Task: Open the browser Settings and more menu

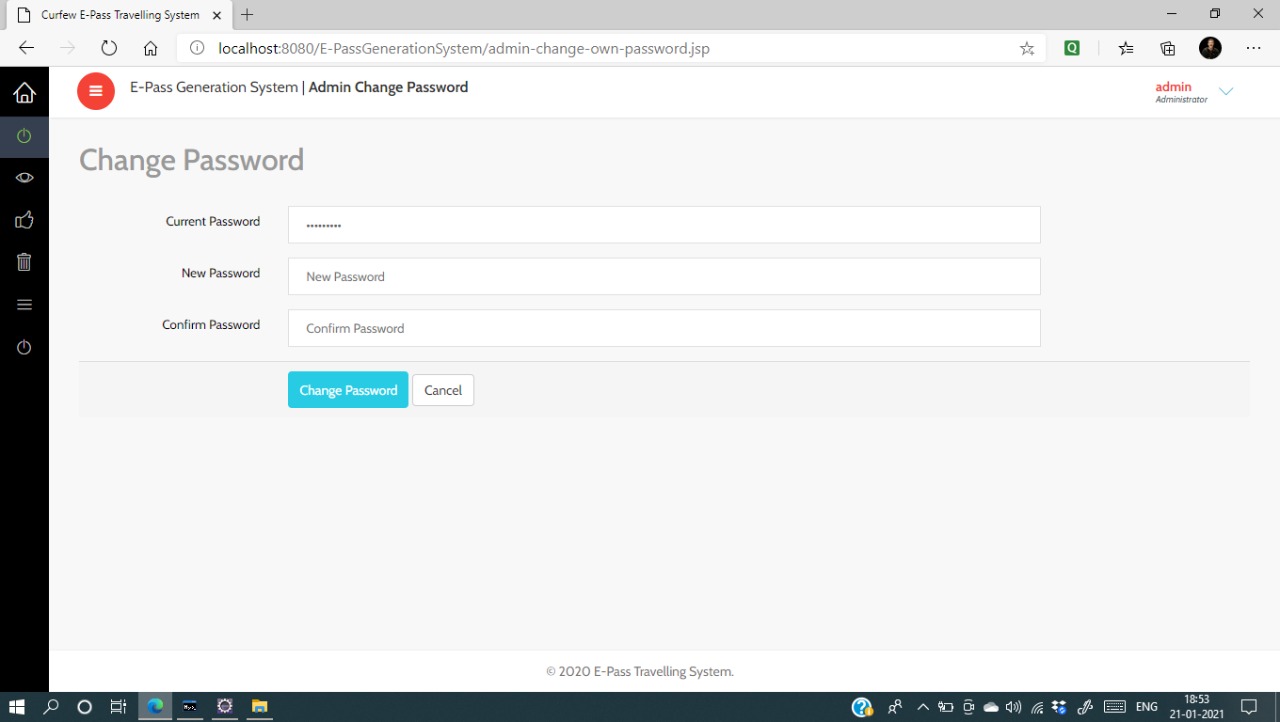Action: (x=1253, y=48)
